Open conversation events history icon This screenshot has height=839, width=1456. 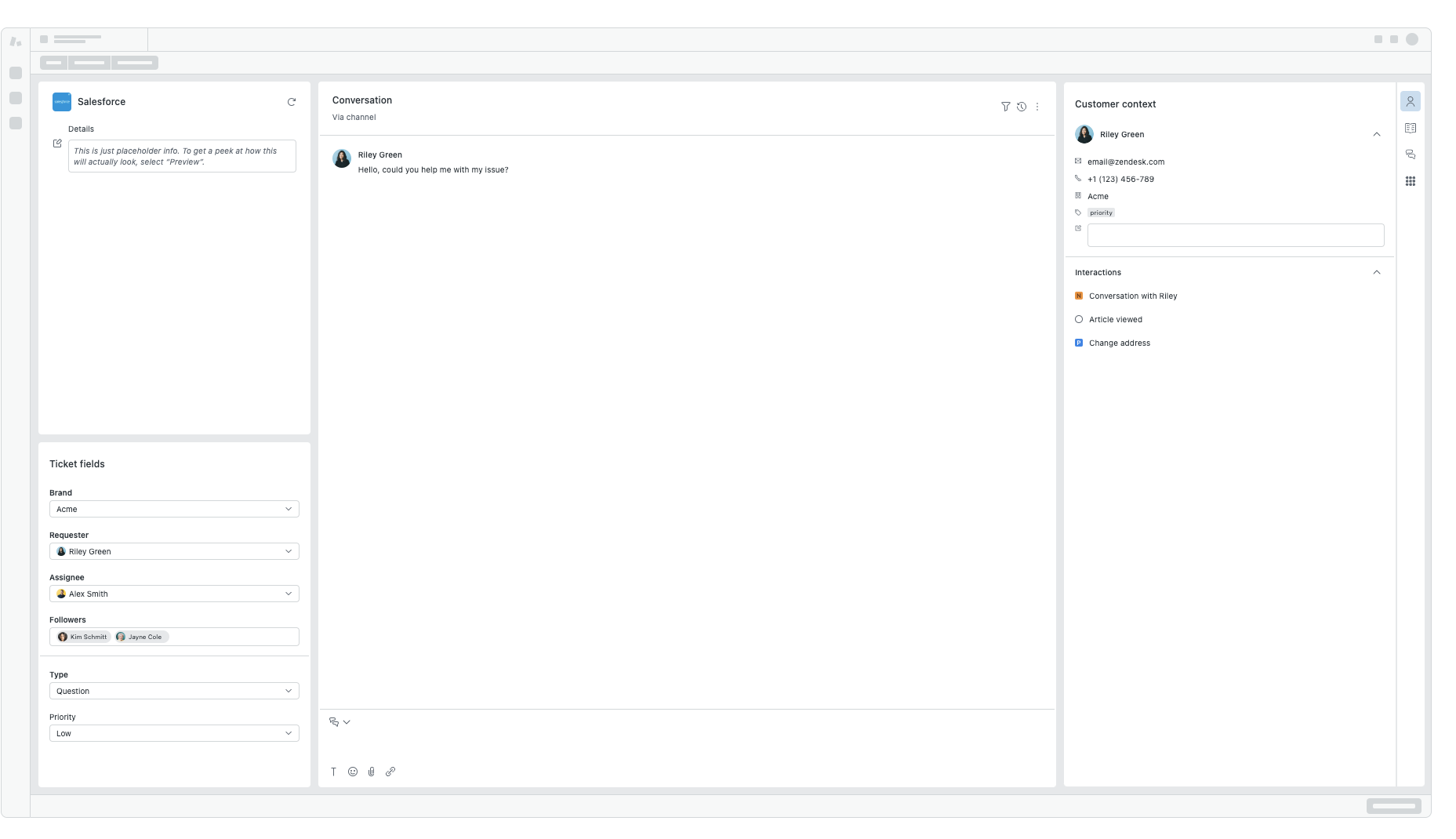tap(1022, 107)
